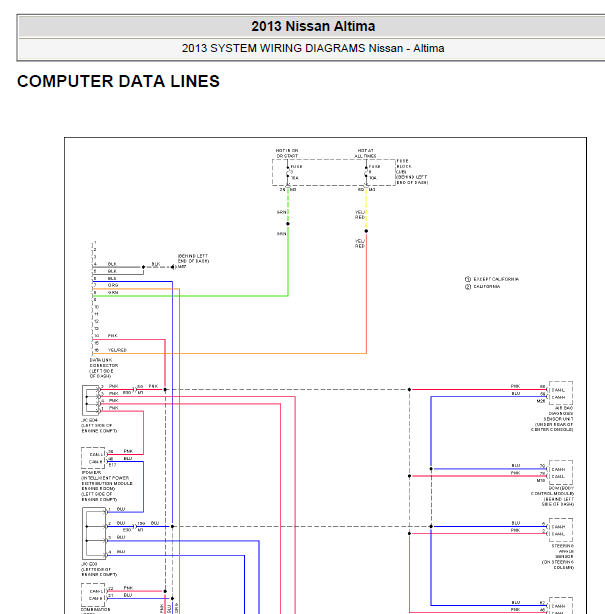Click the 'J/C E04' junction connector label
The height and width of the screenshot is (614, 605).
[x=99, y=425]
